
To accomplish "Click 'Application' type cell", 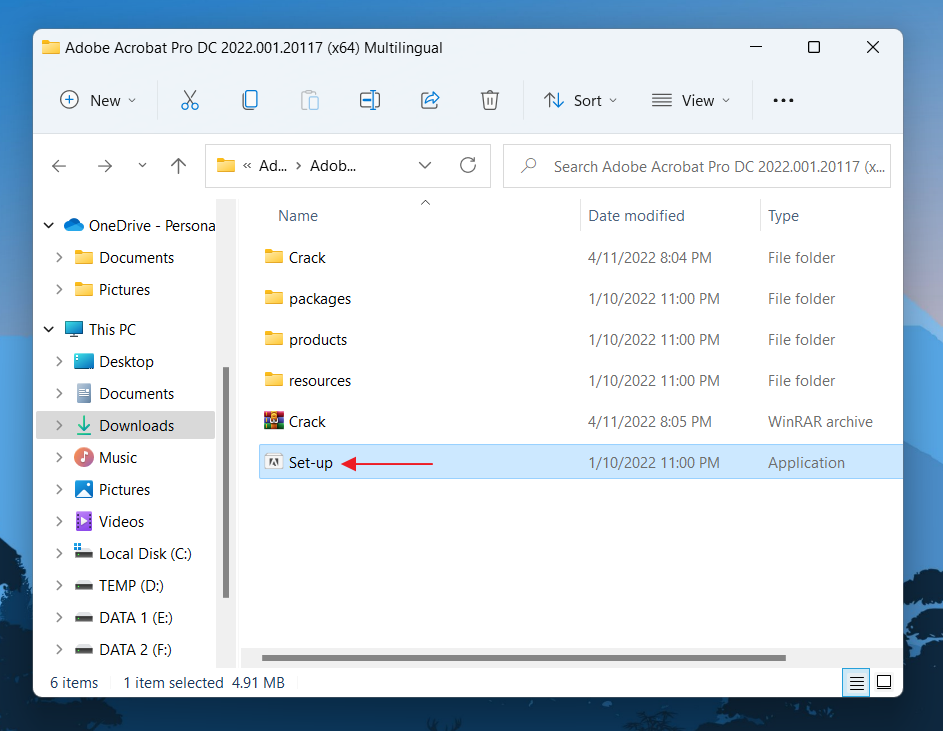I will pyautogui.click(x=806, y=463).
